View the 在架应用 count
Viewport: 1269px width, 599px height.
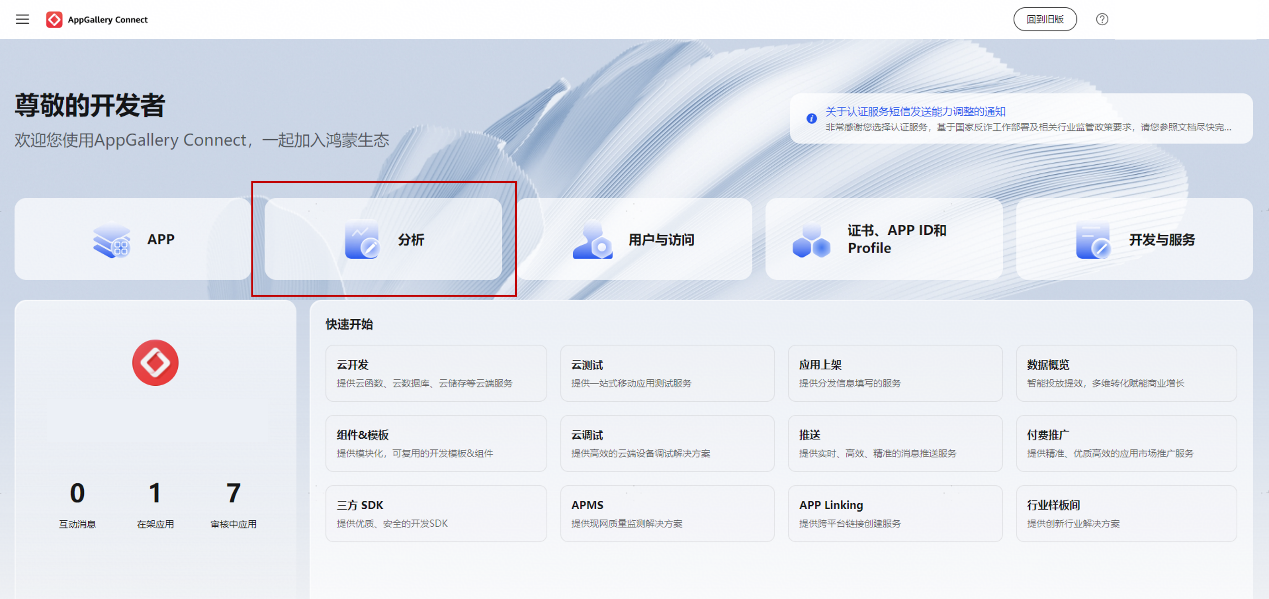tap(155, 494)
